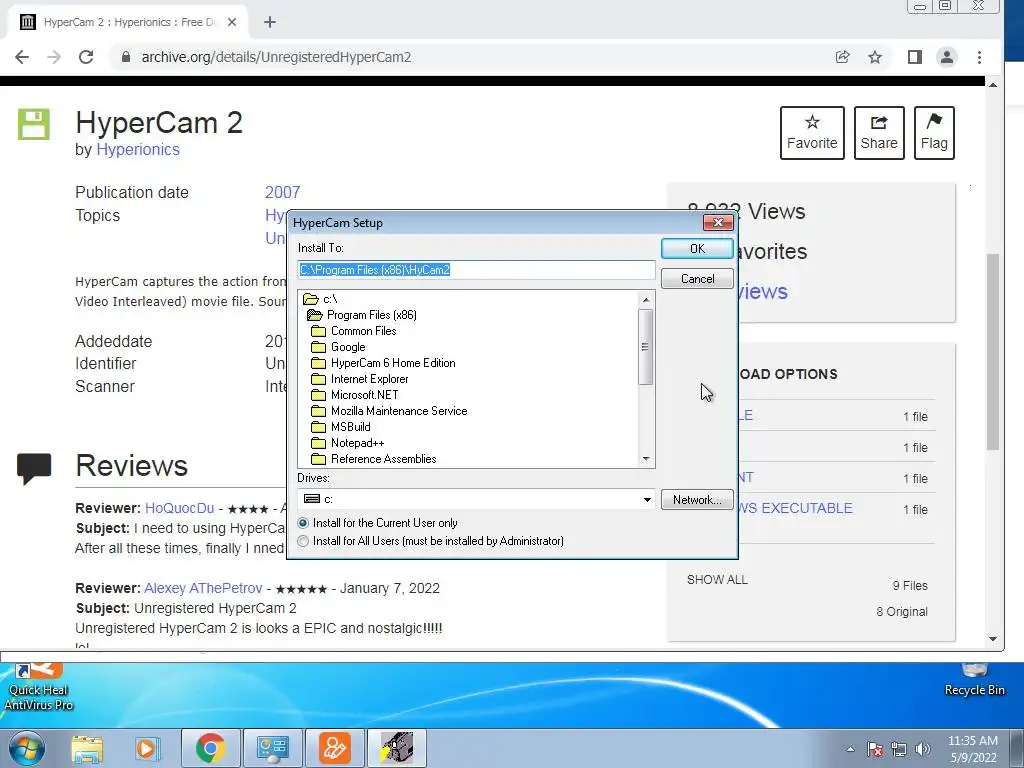Click the site lock icon

[125, 57]
